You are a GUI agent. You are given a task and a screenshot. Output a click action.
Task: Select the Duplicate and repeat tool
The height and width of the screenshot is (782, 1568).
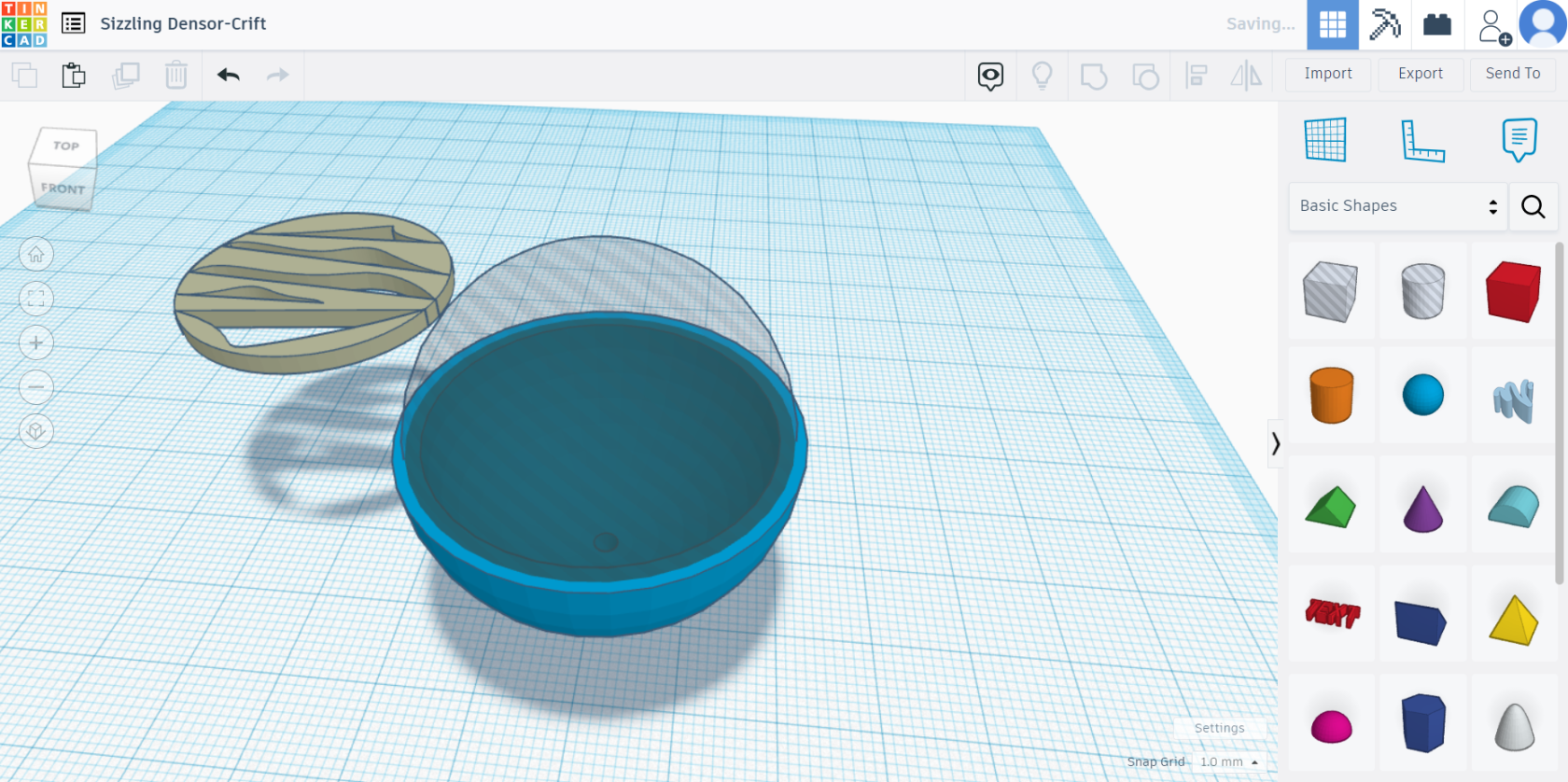click(x=125, y=75)
